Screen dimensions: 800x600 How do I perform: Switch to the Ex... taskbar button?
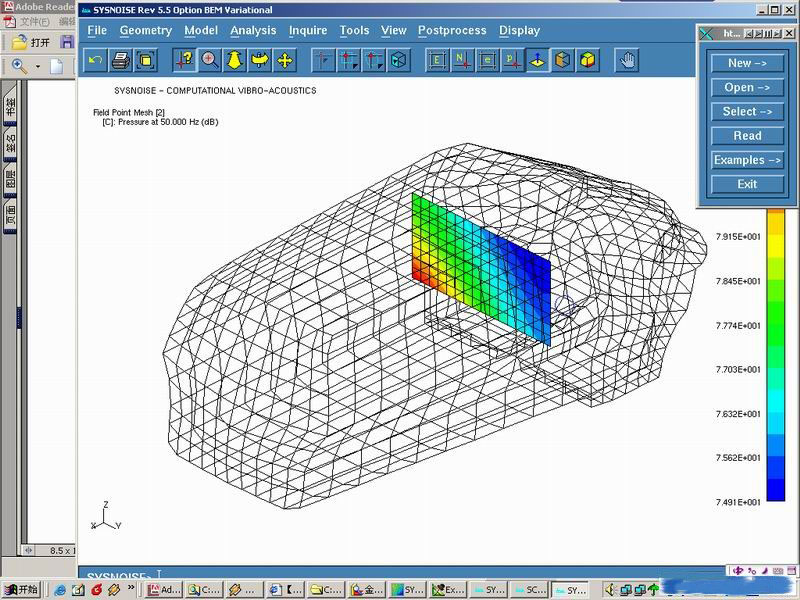[447, 590]
